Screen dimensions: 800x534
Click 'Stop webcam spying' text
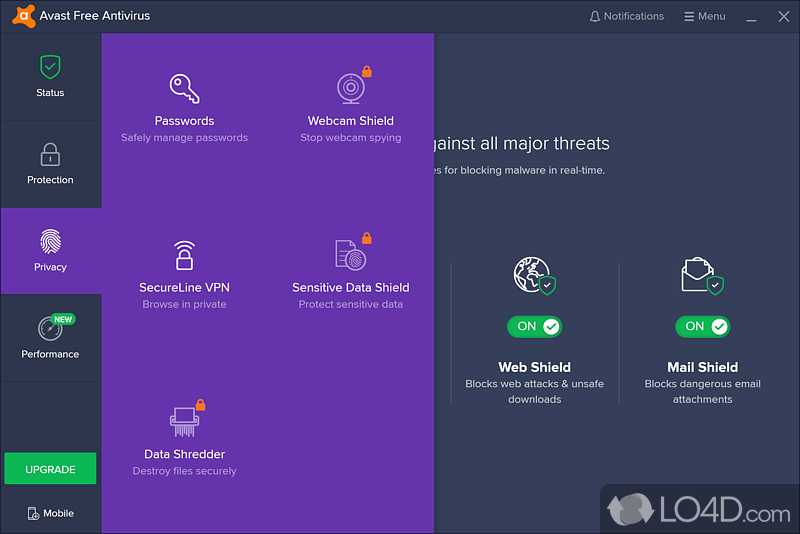pos(351,138)
